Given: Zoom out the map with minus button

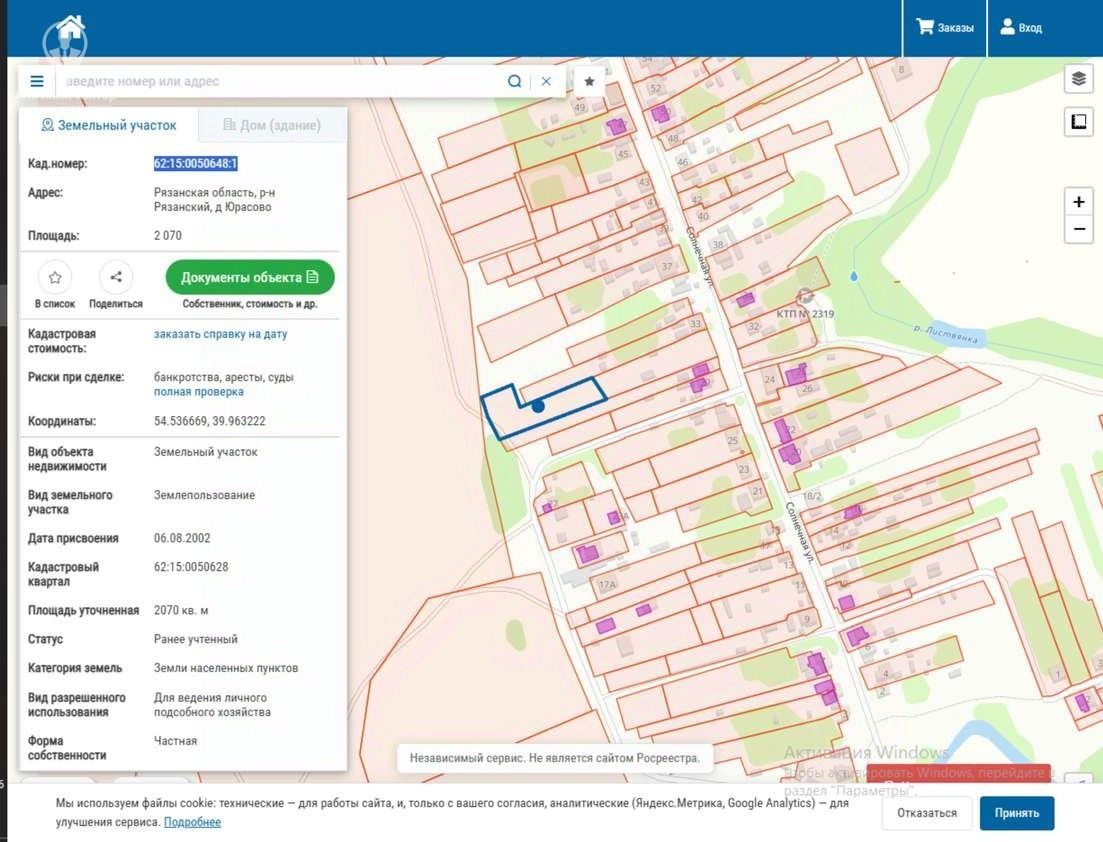Looking at the screenshot, I should coord(1078,229).
